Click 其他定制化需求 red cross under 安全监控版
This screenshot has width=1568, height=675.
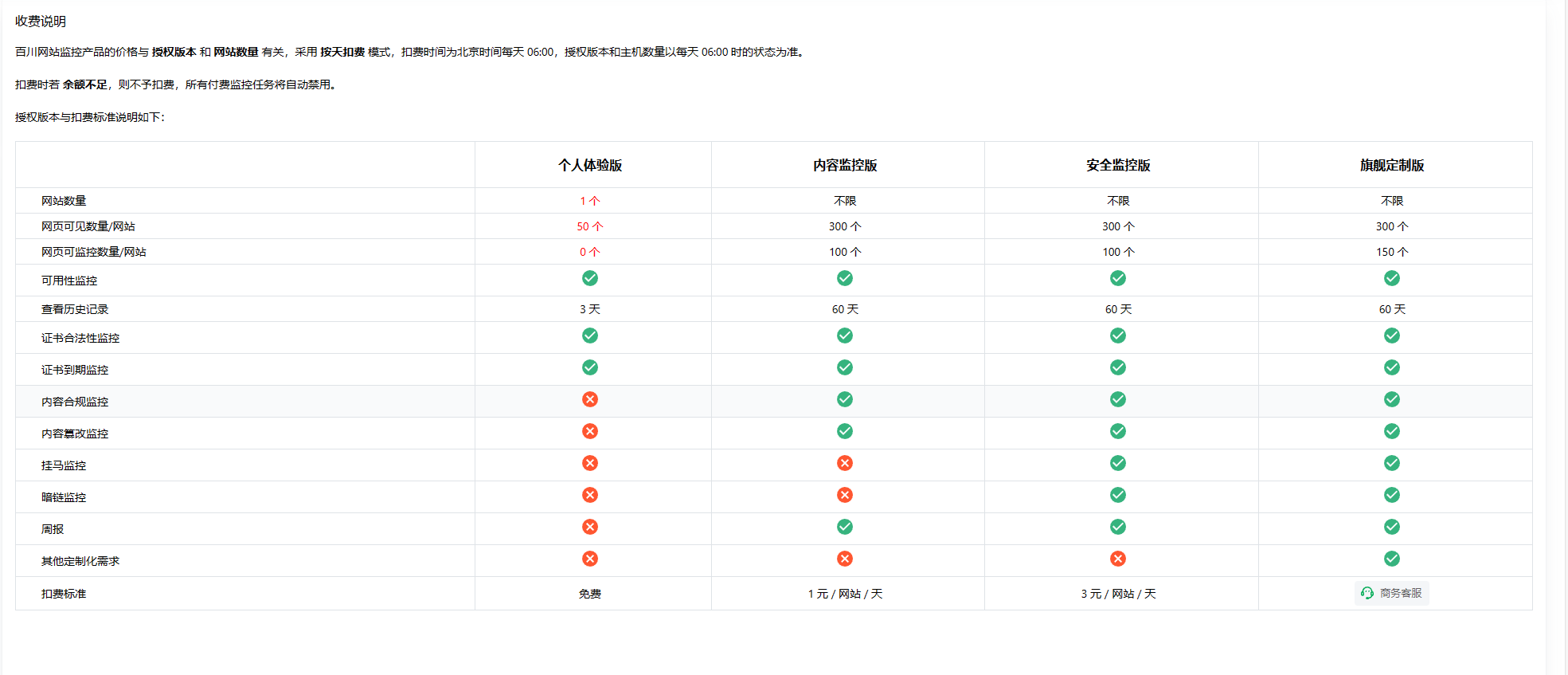coord(1118,559)
